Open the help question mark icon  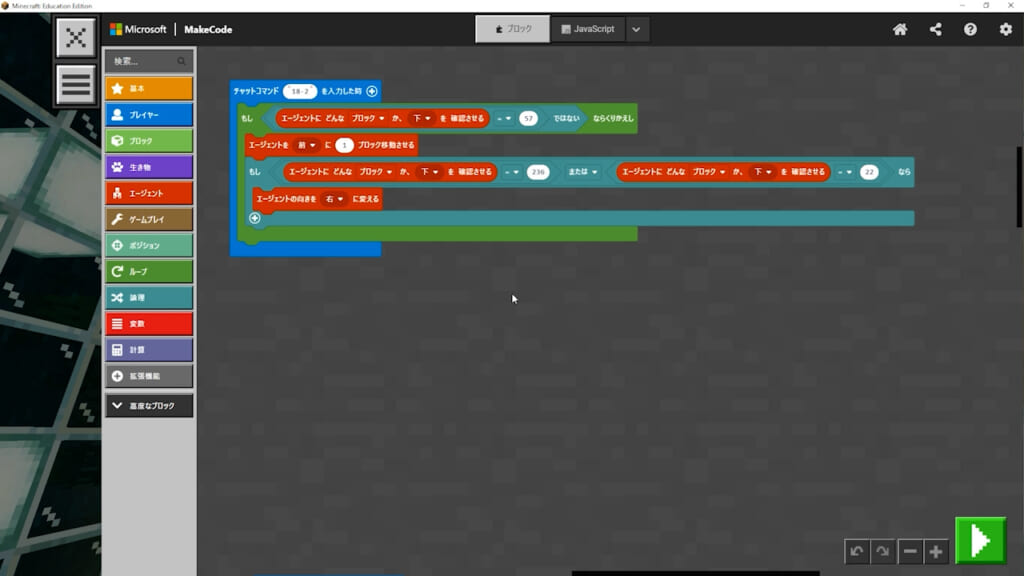[x=970, y=30]
